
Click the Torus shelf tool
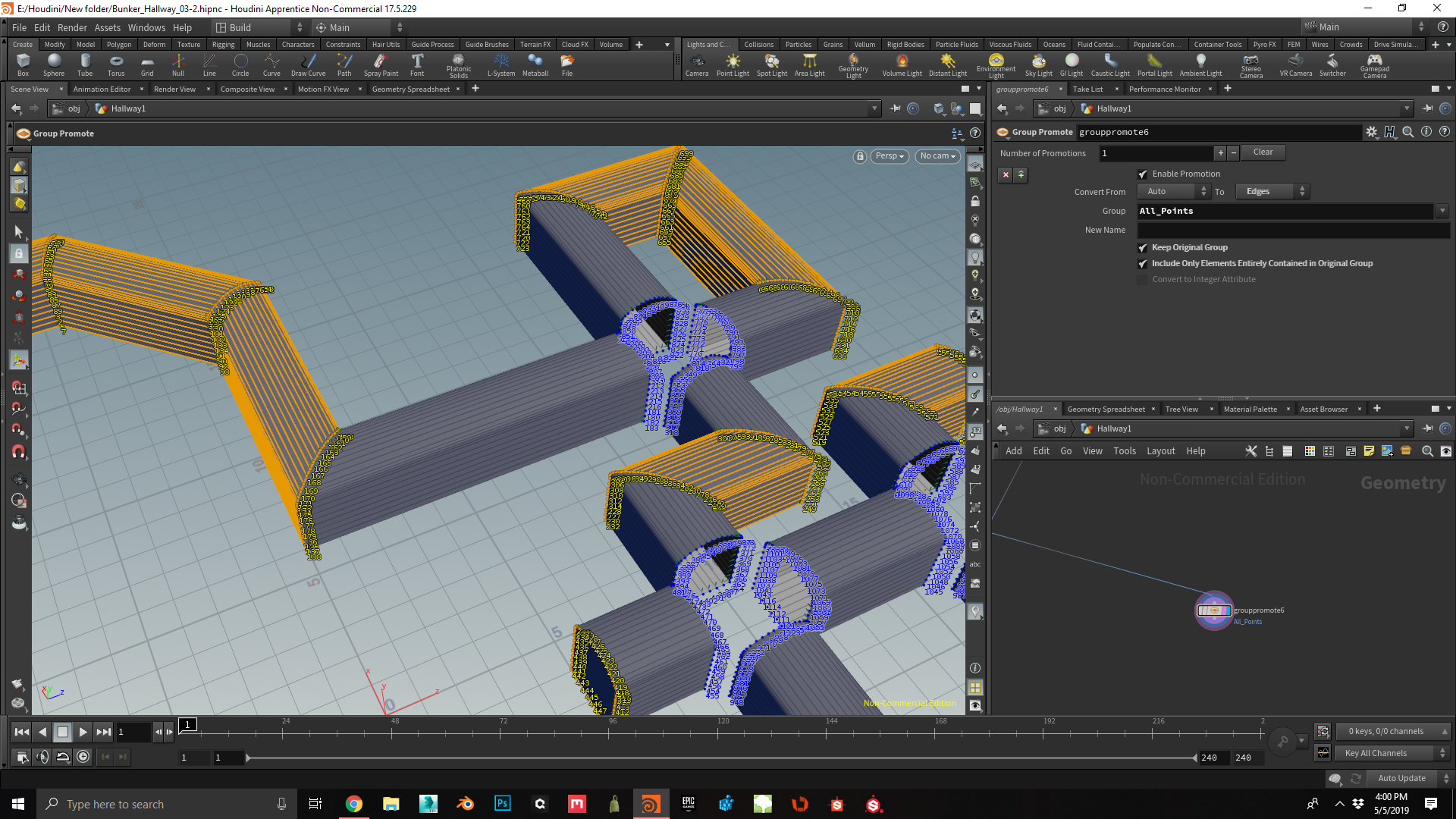point(116,64)
